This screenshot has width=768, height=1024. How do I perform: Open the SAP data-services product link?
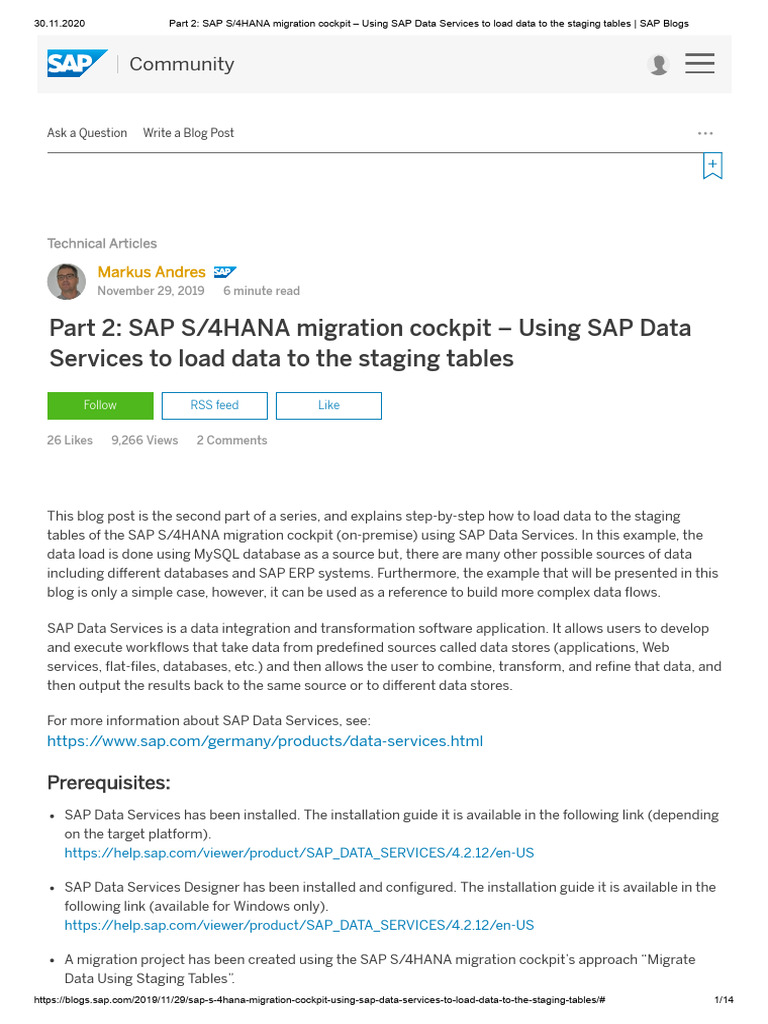tap(265, 741)
